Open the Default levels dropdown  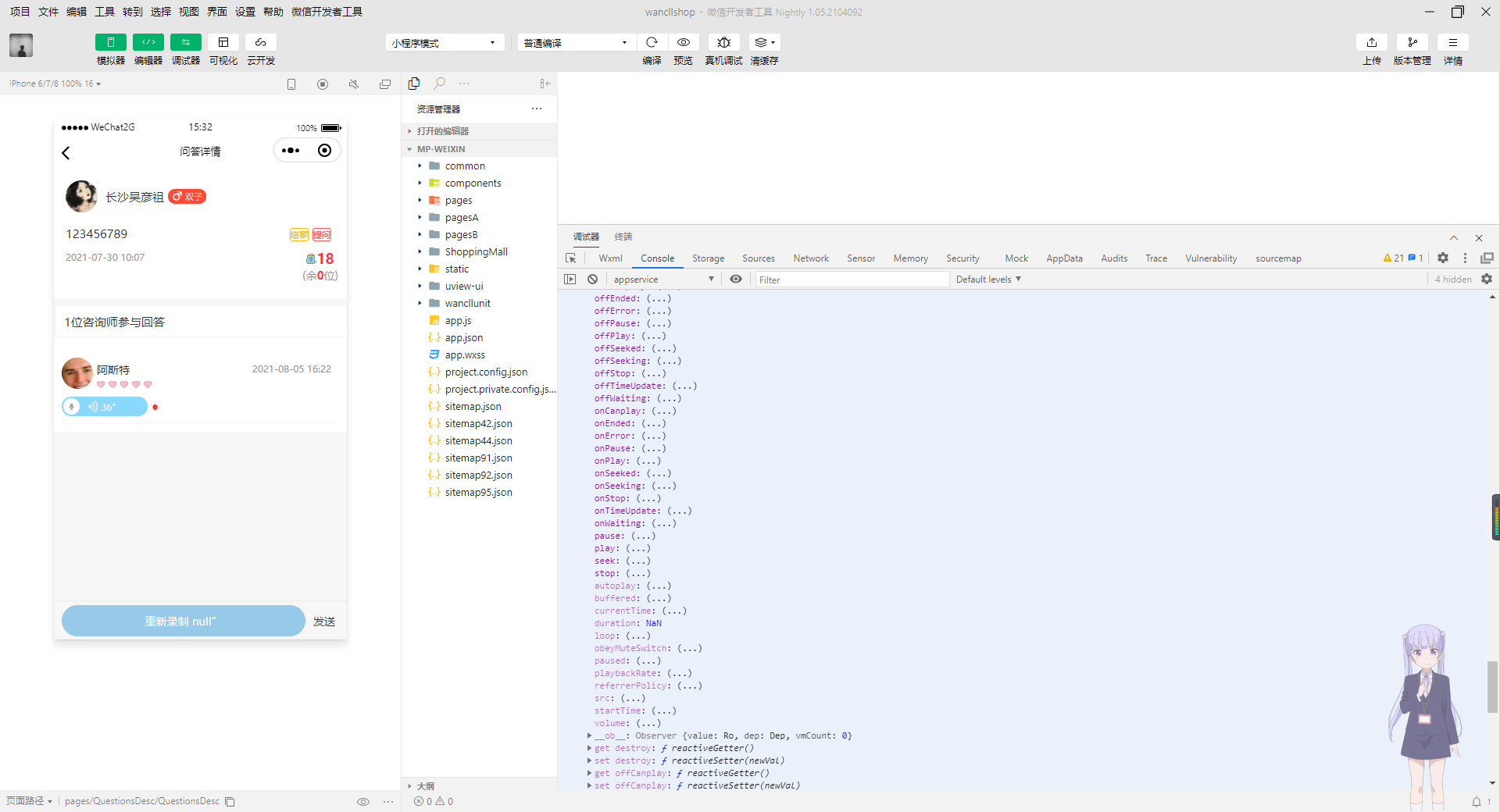pos(988,280)
